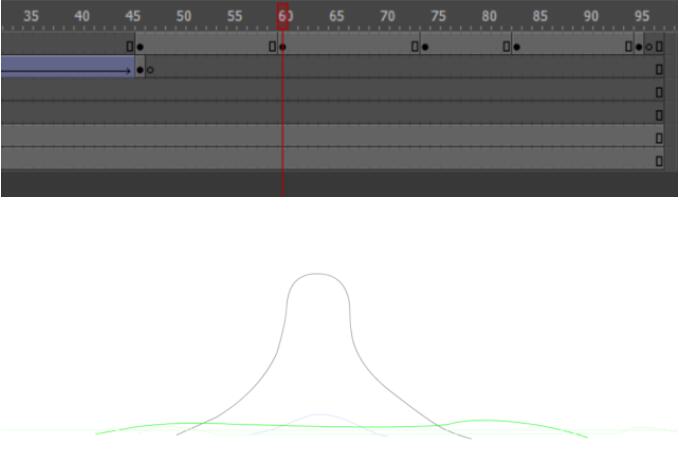Viewport: 679px width, 465px height.
Task: Select the top layer keyframe at frame 46
Action: [140, 47]
